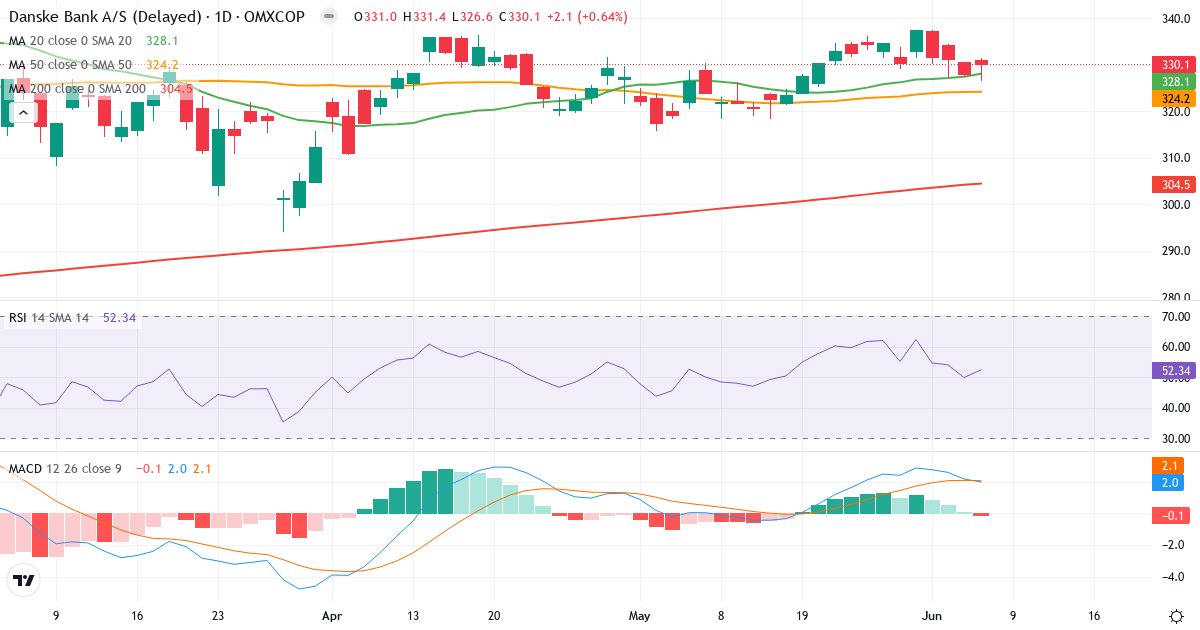The image size is (1200, 630).
Task: Click the red 304.5 value in MA 200 legend
Action: (x=176, y=89)
